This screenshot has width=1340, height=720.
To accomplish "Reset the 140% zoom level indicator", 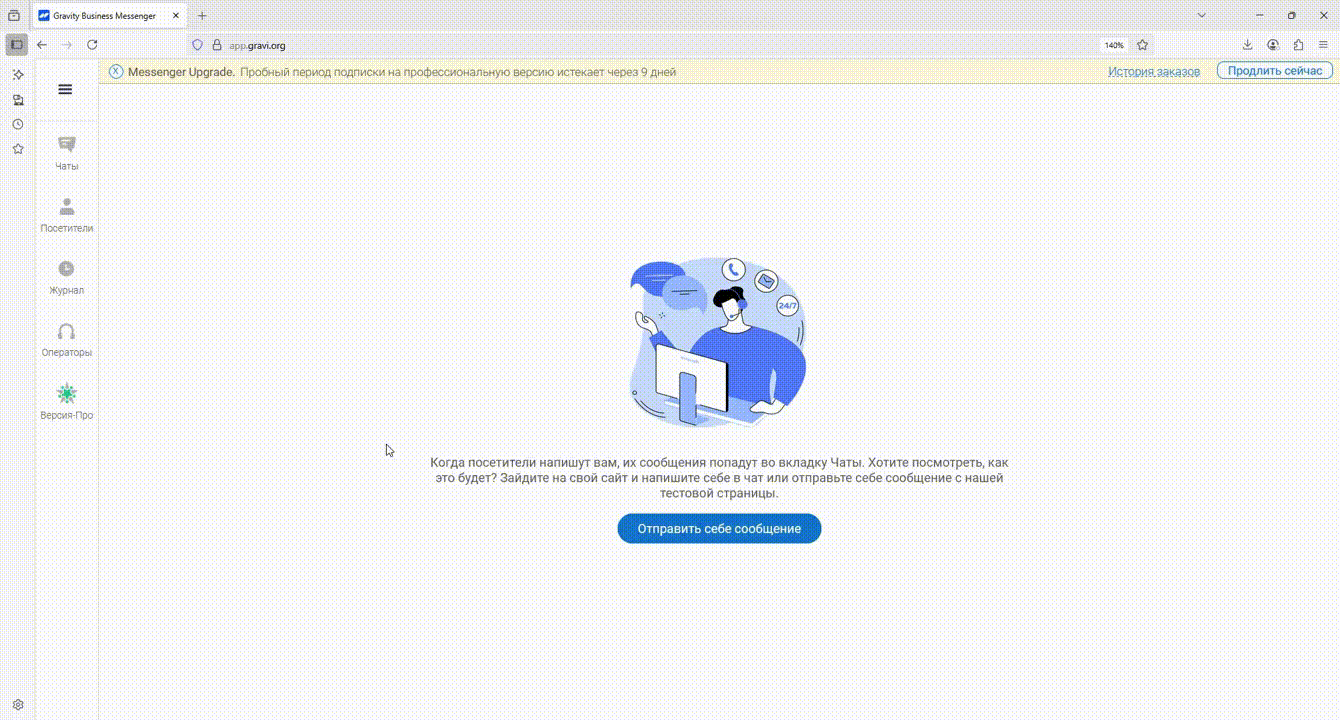I will click(1113, 45).
